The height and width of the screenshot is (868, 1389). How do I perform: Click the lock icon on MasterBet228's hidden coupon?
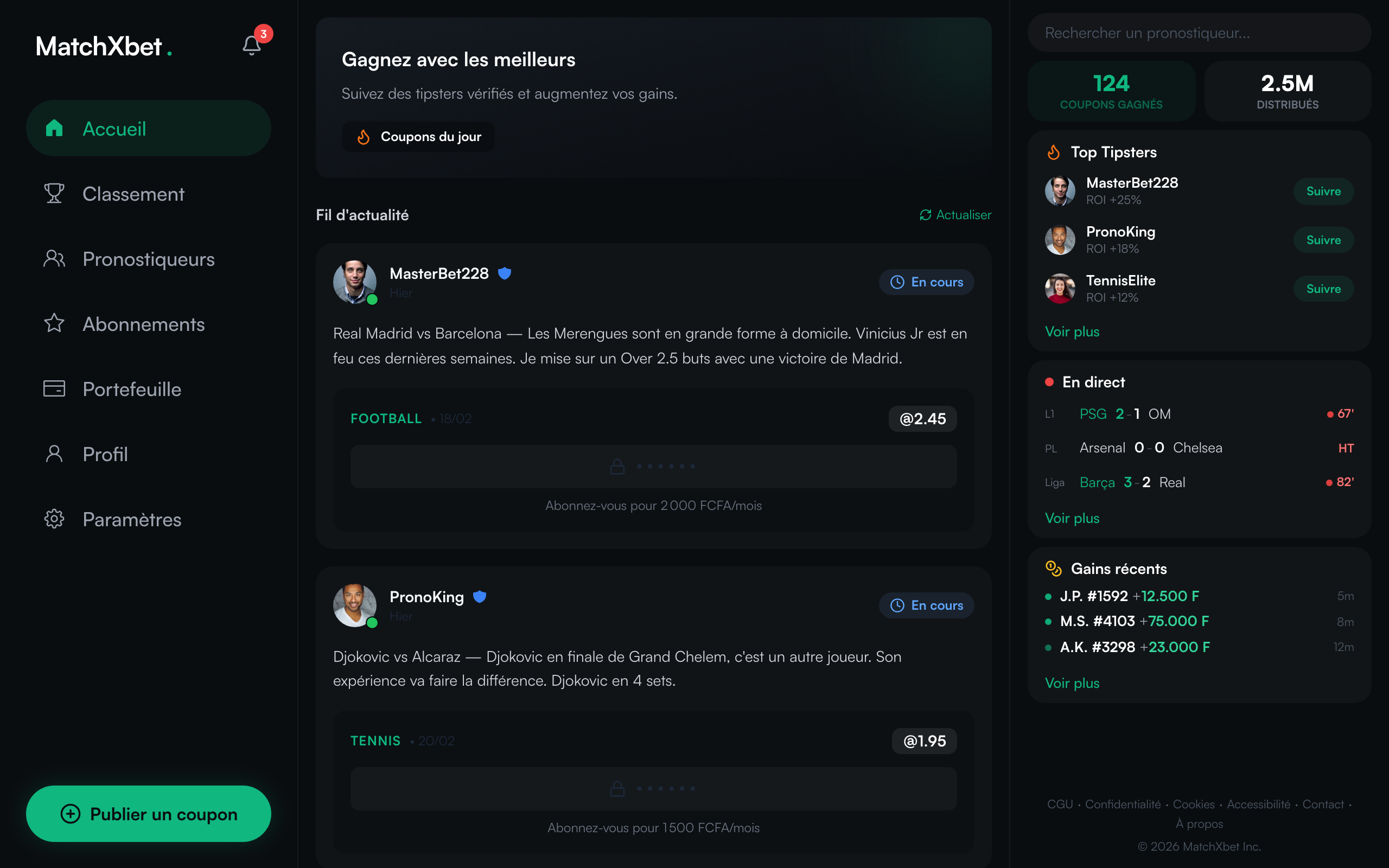coord(617,465)
